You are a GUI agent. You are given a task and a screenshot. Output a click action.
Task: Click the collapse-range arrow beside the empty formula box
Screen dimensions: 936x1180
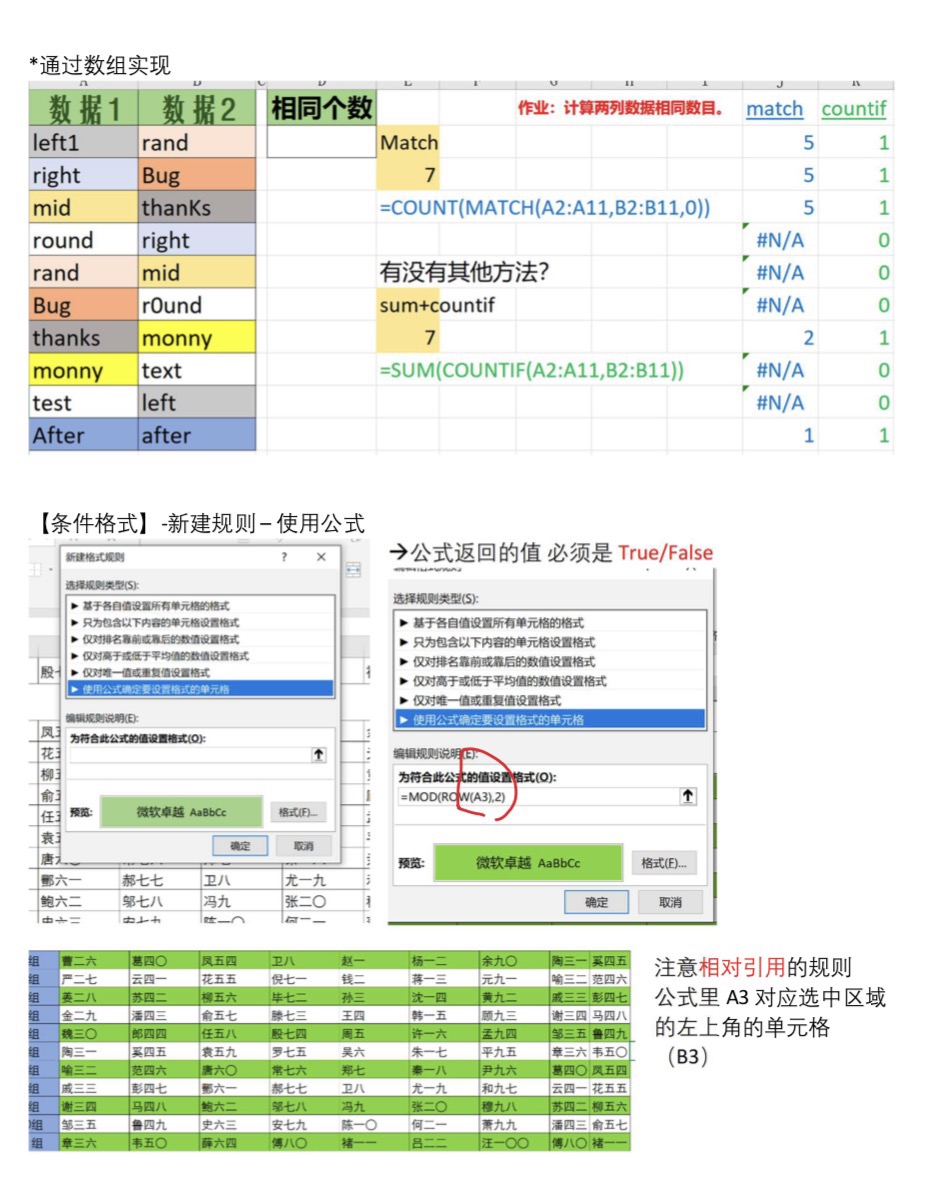pyautogui.click(x=318, y=754)
